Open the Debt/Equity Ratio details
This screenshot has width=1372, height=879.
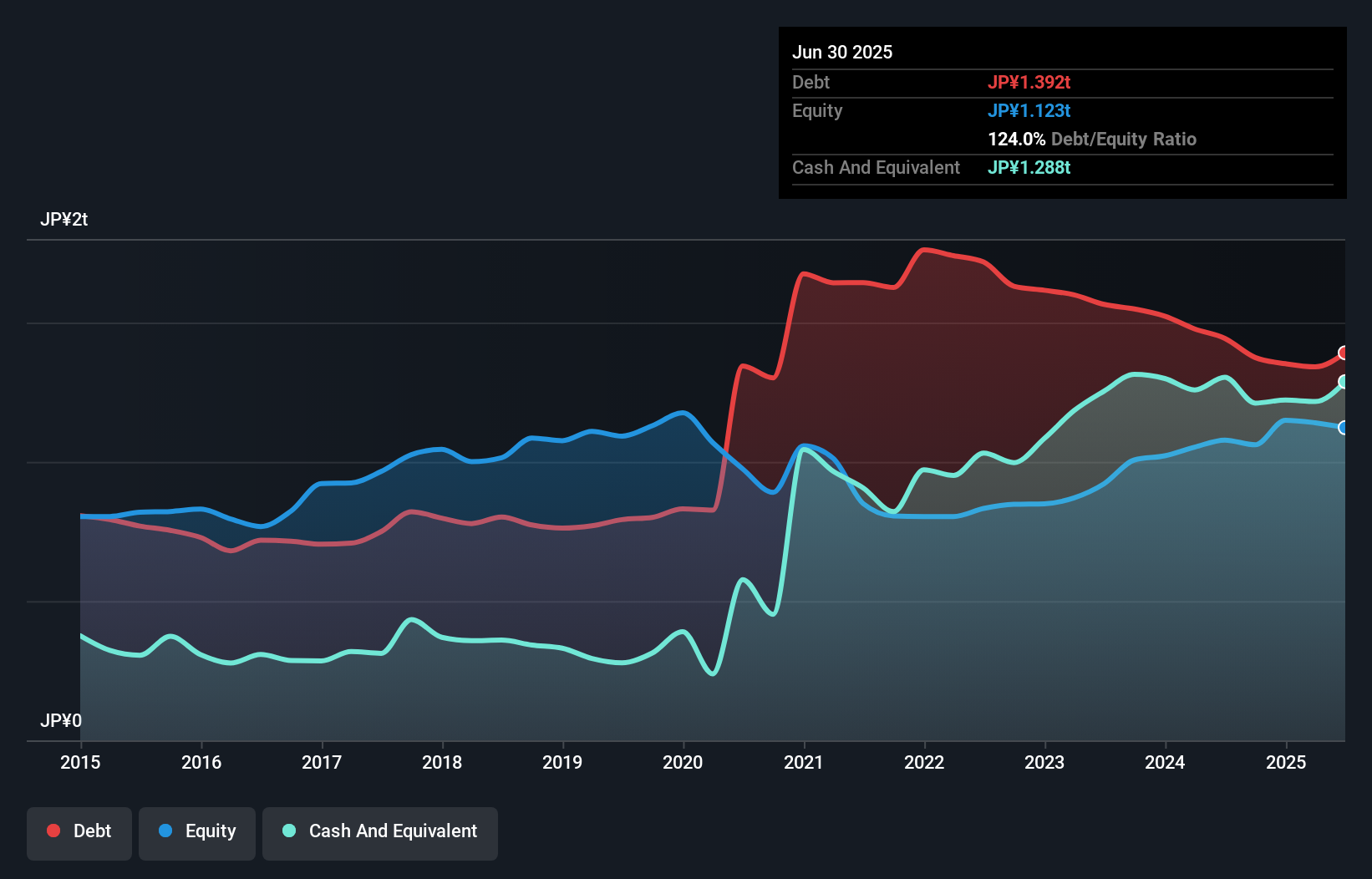pos(1092,139)
